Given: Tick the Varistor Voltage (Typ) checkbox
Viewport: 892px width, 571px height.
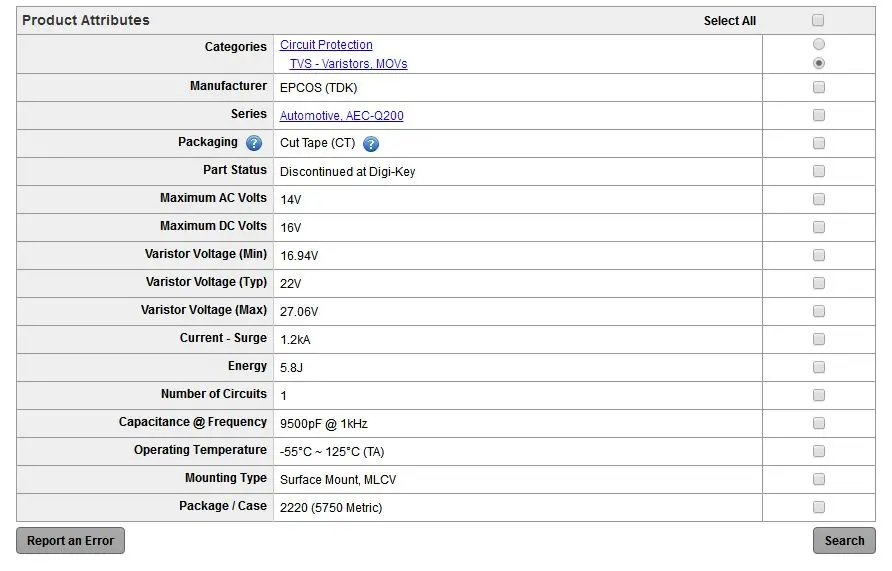Looking at the screenshot, I should coord(819,283).
